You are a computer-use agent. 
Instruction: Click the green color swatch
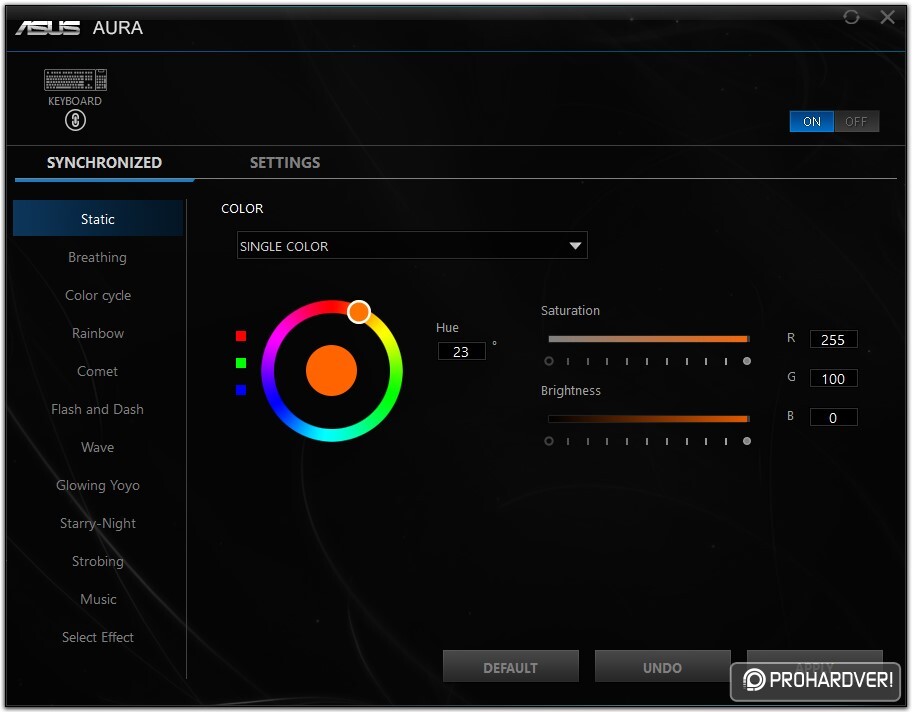pos(241,363)
